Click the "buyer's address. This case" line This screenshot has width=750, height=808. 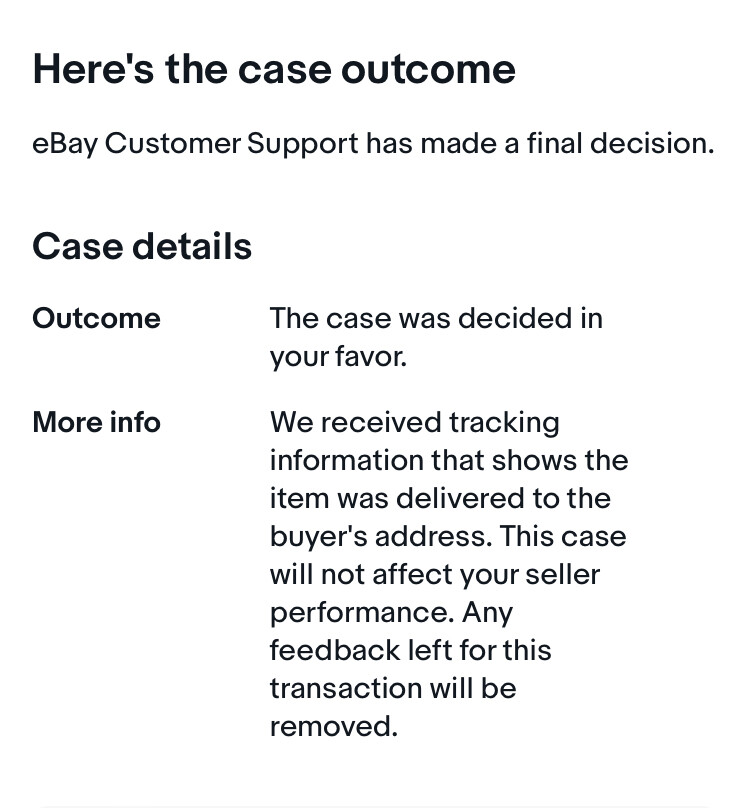click(x=448, y=536)
